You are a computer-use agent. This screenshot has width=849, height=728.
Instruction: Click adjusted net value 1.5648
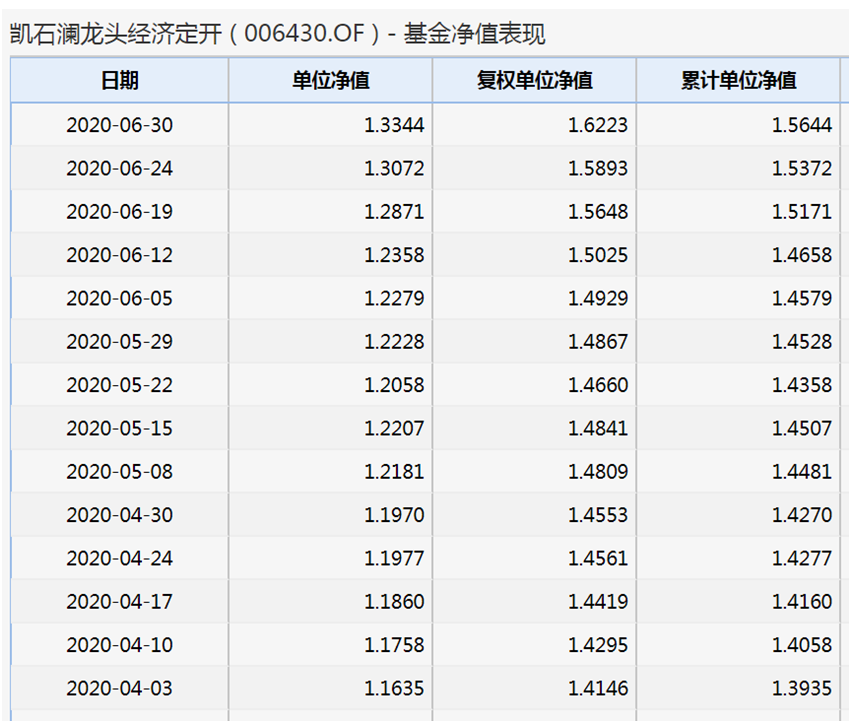tap(598, 212)
